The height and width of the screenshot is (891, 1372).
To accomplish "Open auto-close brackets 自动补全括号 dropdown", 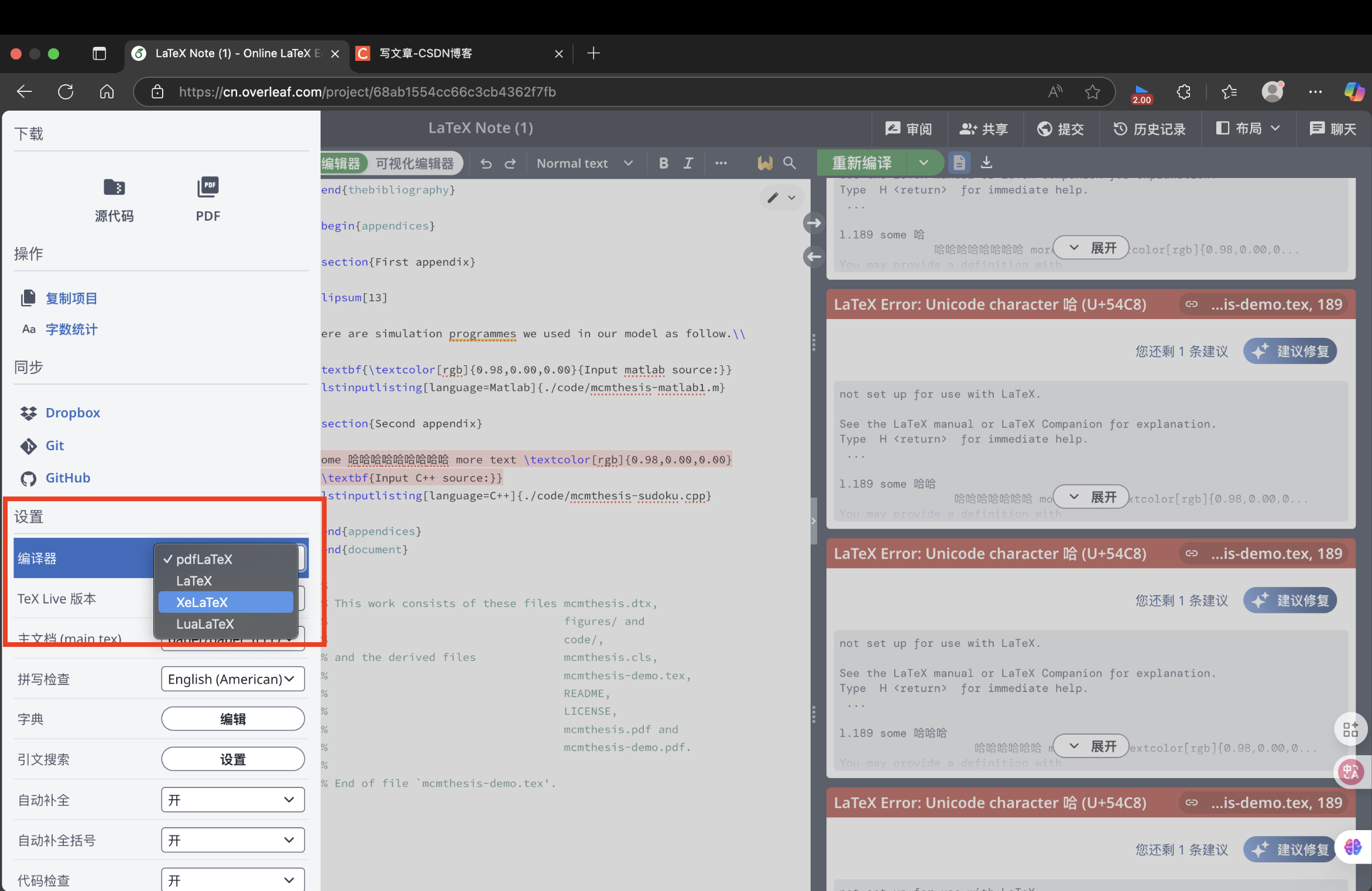I will click(233, 840).
